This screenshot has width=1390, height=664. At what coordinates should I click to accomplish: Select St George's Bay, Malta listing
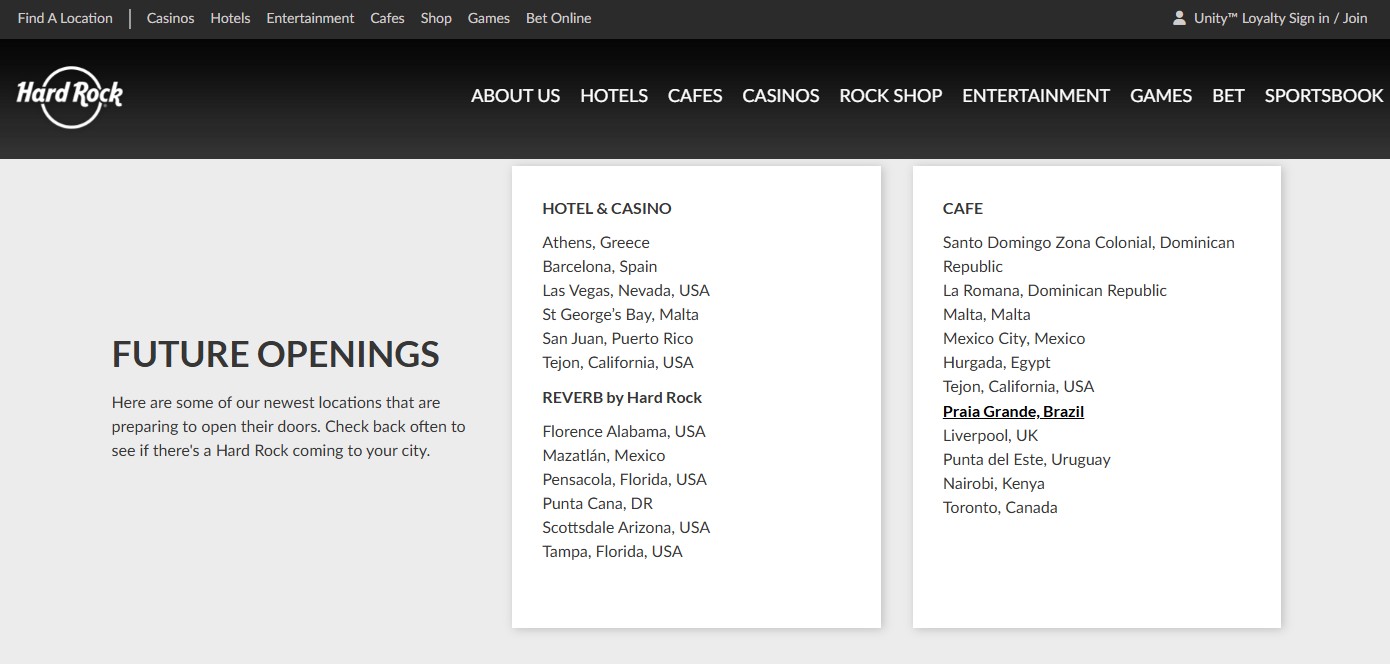pos(621,314)
